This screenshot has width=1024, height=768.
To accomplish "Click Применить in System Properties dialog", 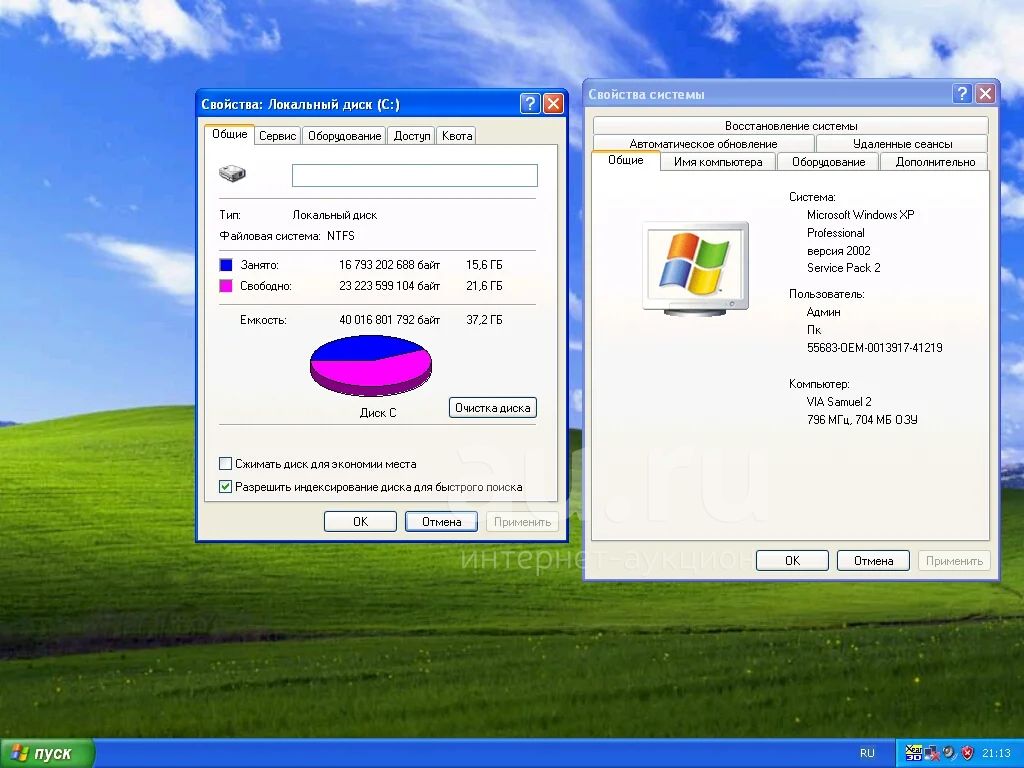I will (954, 560).
